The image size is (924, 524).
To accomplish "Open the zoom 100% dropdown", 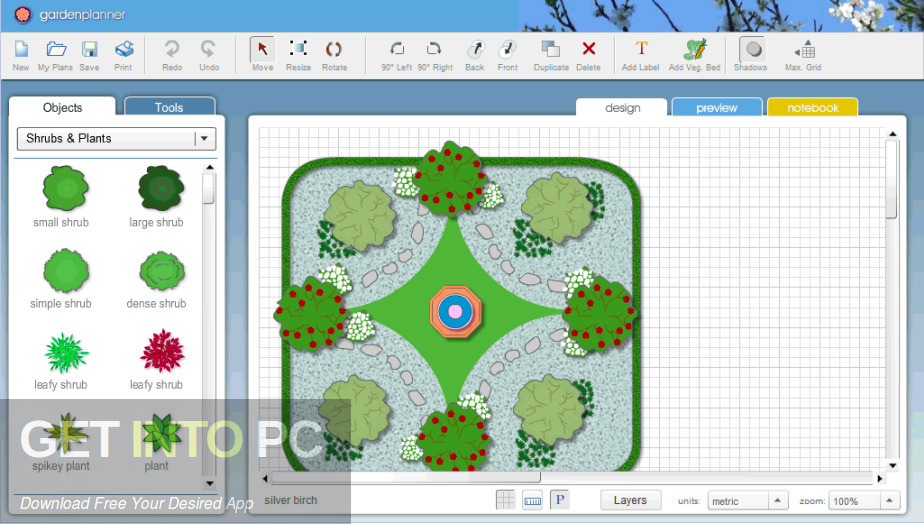I will click(x=864, y=500).
